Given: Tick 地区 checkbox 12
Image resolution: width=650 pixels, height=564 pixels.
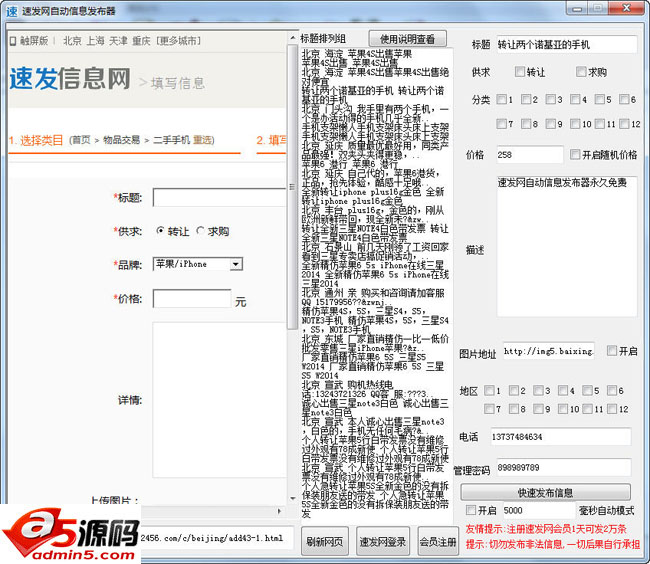Looking at the screenshot, I should [612, 409].
